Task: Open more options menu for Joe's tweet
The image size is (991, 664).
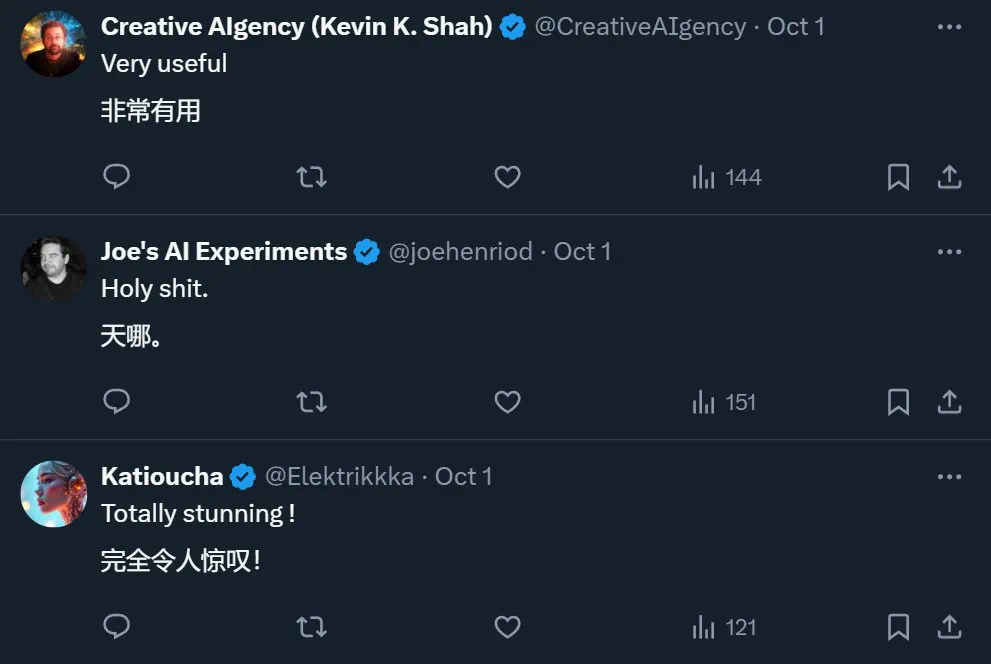Action: (x=949, y=251)
